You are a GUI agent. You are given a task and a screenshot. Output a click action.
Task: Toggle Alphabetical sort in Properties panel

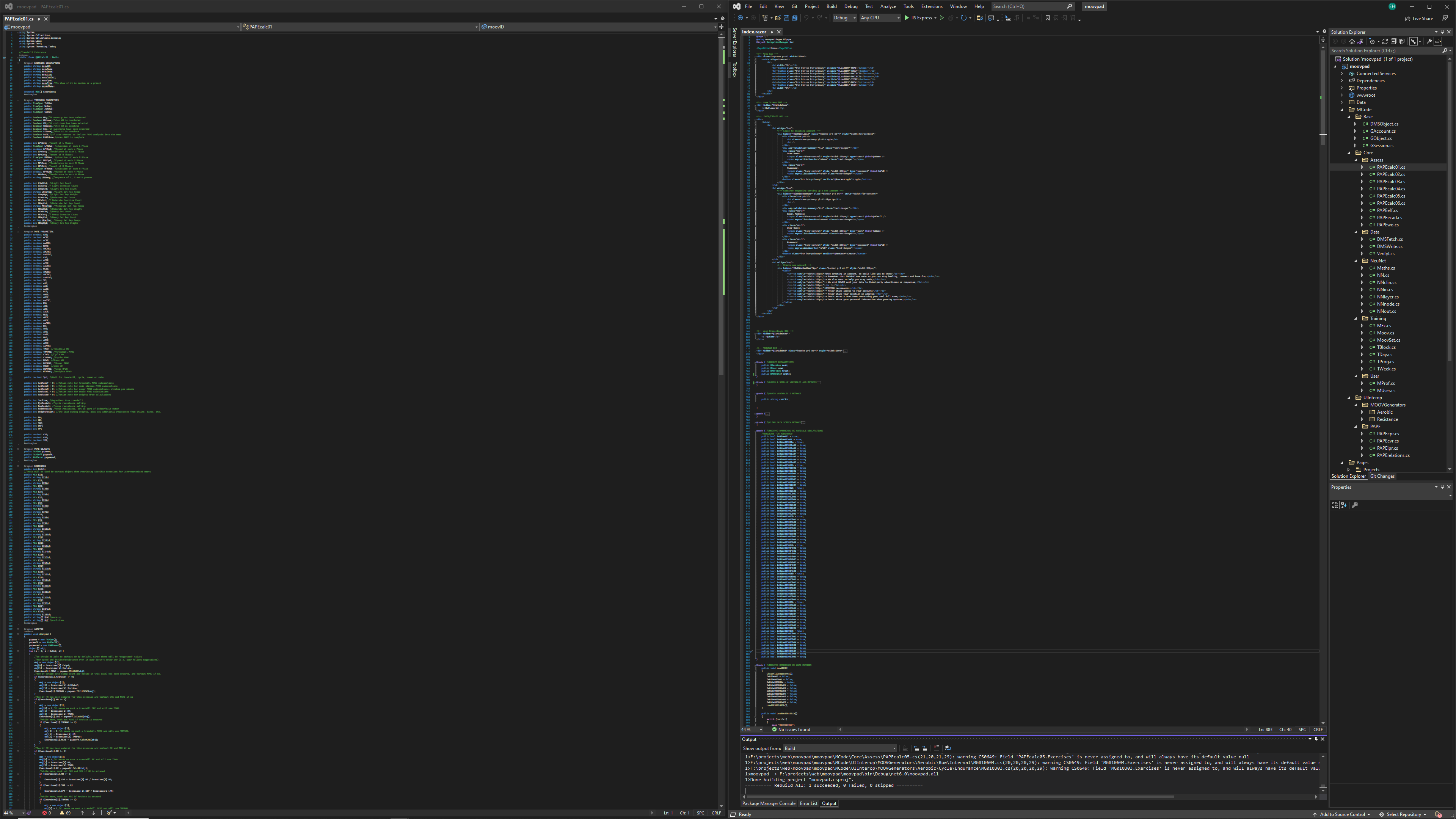(1343, 505)
